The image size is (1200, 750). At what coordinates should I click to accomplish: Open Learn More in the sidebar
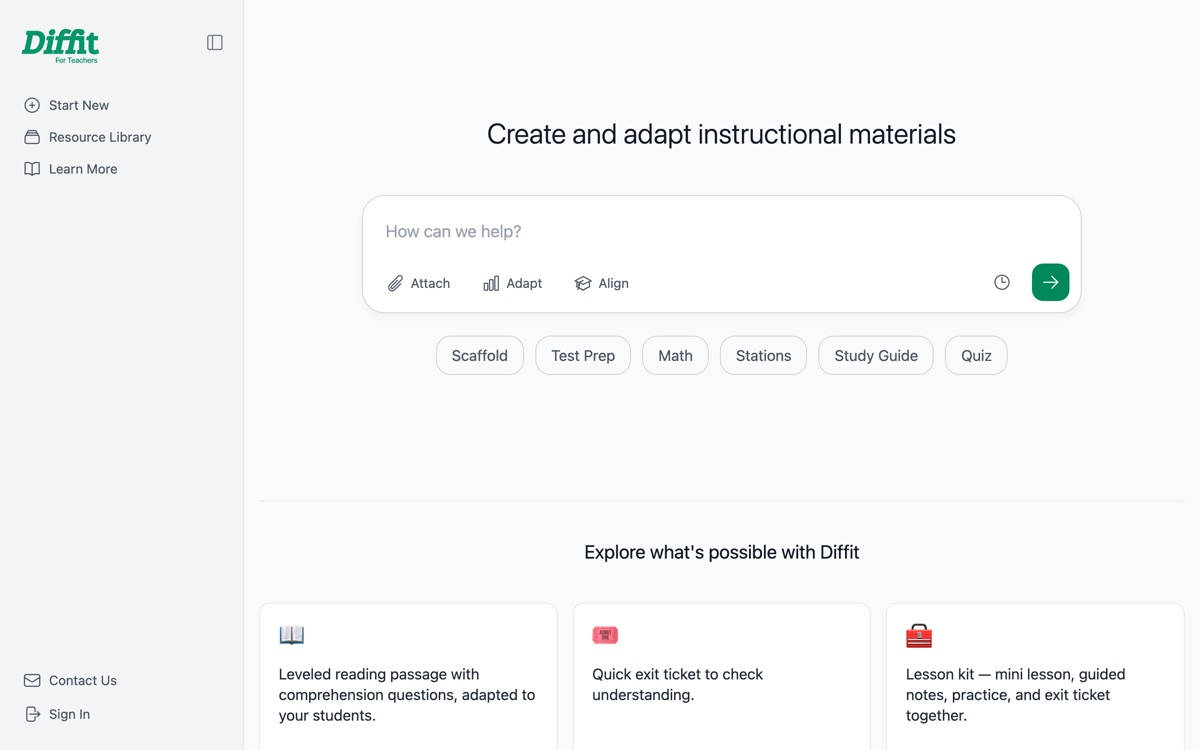click(83, 169)
